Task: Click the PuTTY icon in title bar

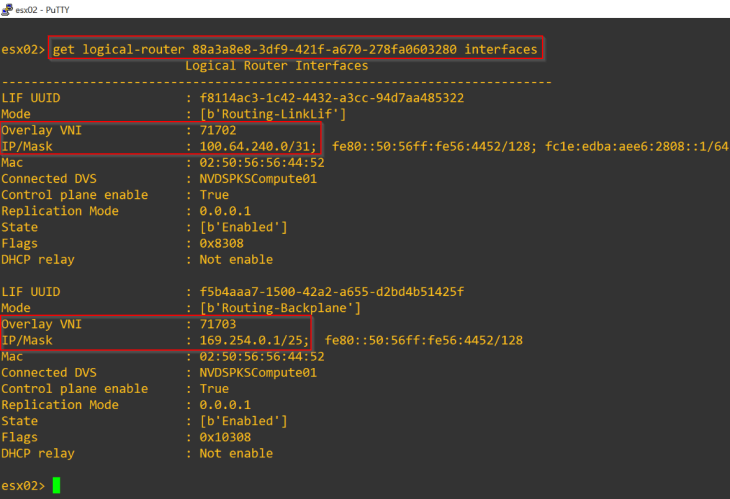Action: tap(8, 8)
